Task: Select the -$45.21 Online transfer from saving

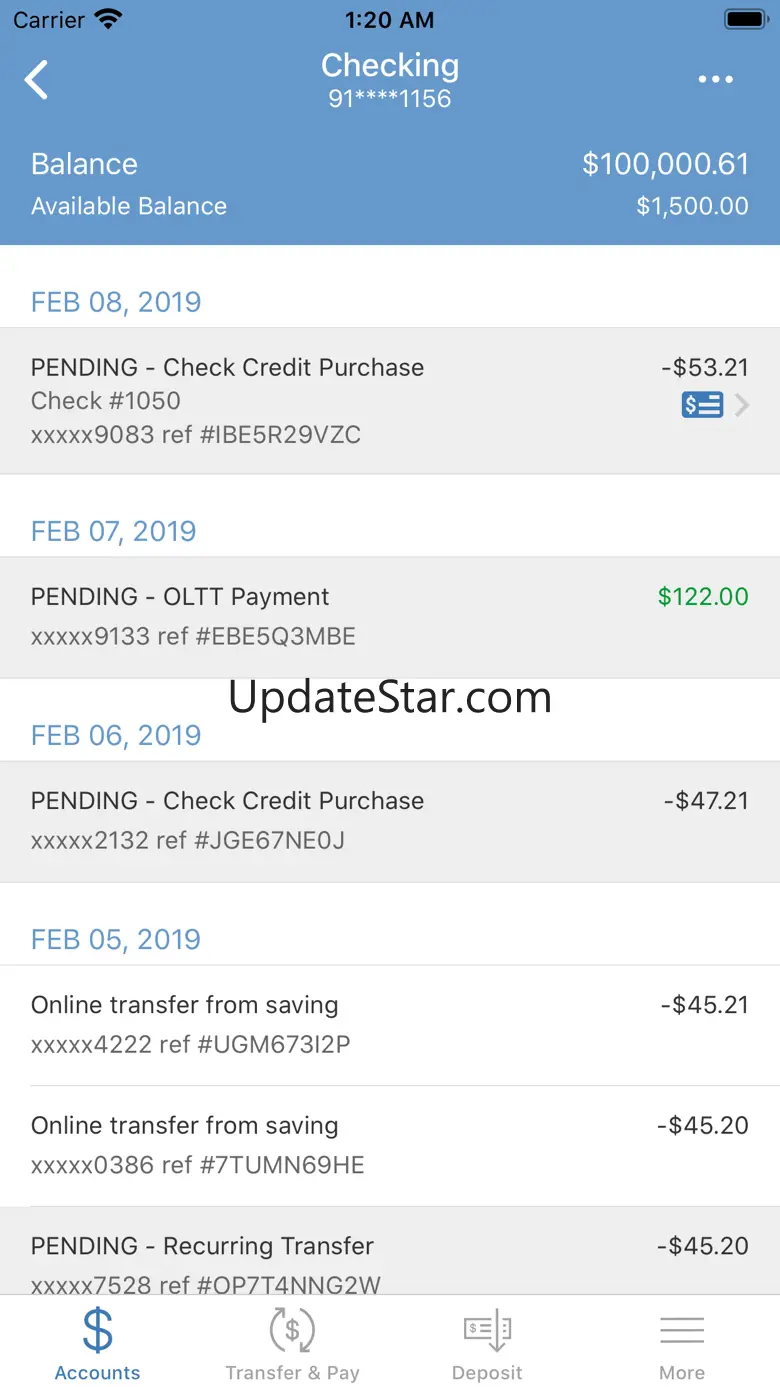Action: pos(390,1025)
